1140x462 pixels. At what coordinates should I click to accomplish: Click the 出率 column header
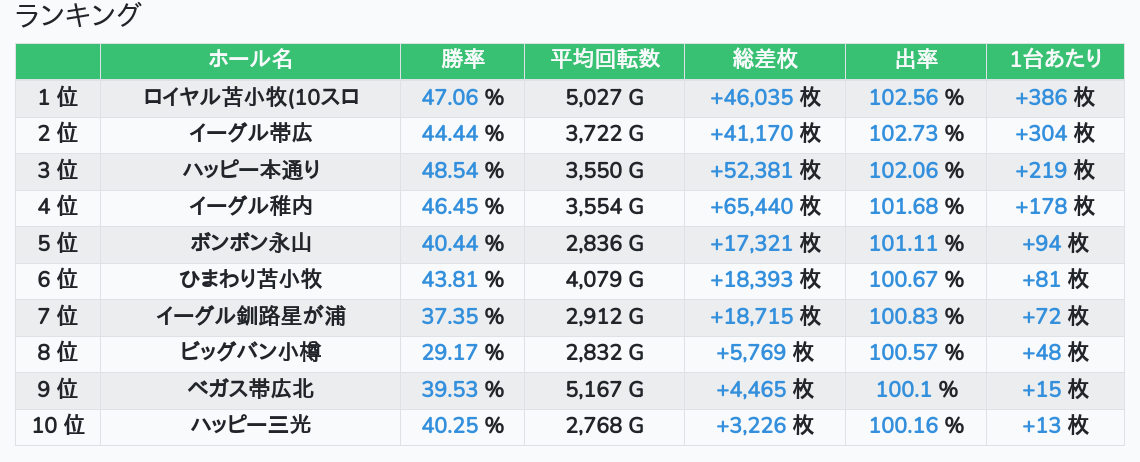point(915,60)
